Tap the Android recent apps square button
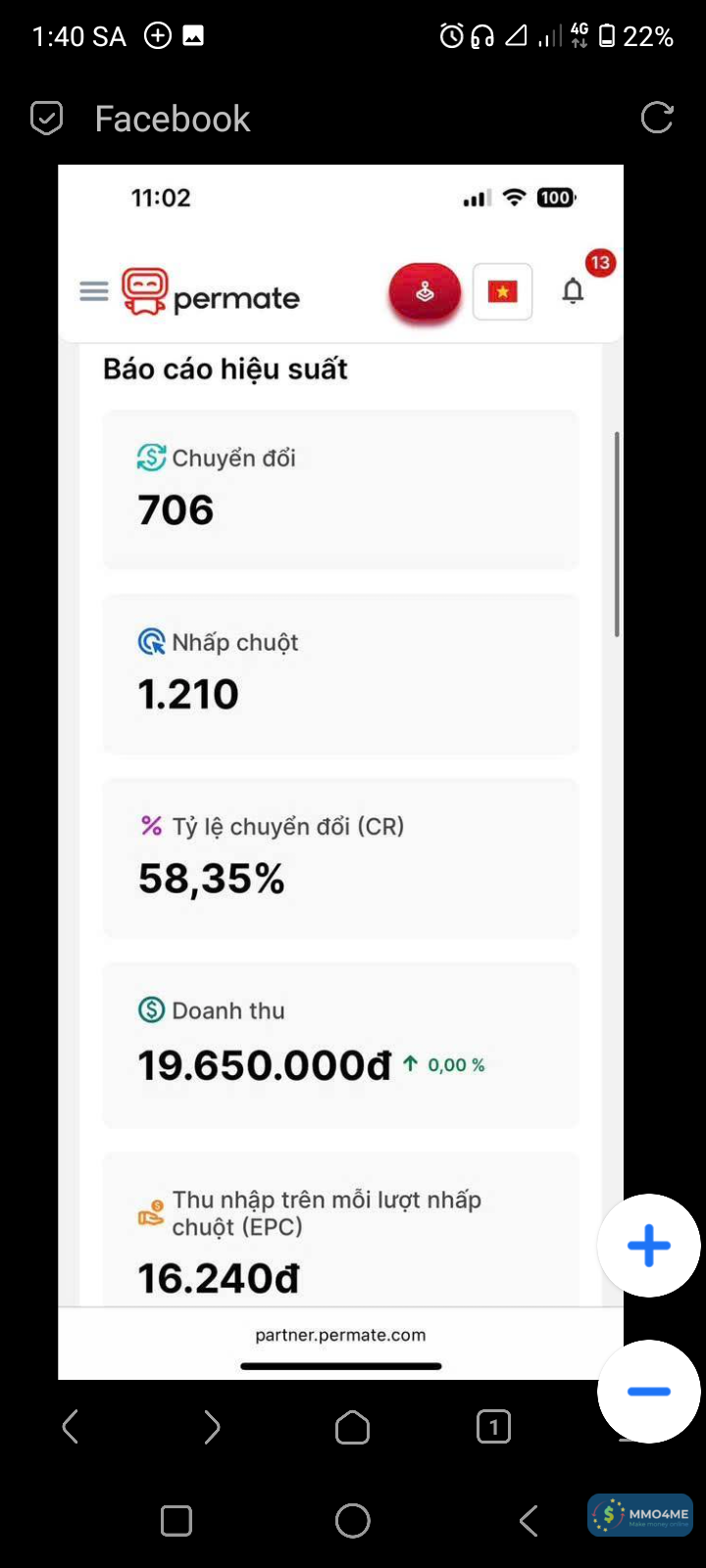Image resolution: width=706 pixels, height=1568 pixels. coord(176,1521)
